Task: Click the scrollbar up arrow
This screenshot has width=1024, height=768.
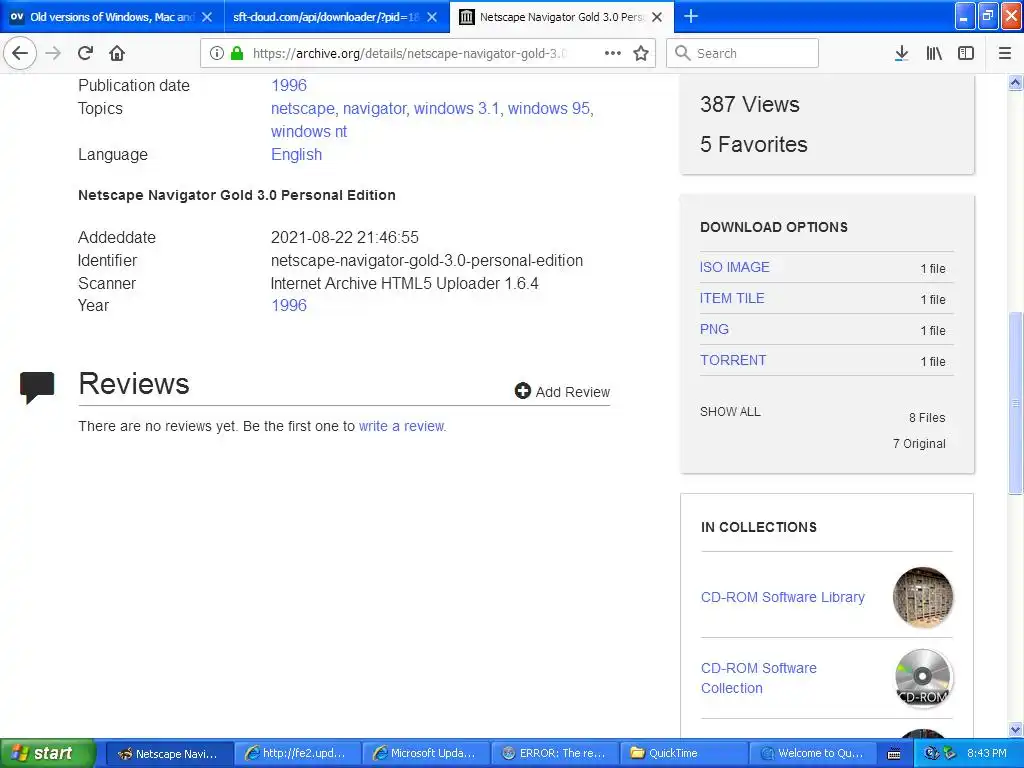Action: pos(1015,82)
